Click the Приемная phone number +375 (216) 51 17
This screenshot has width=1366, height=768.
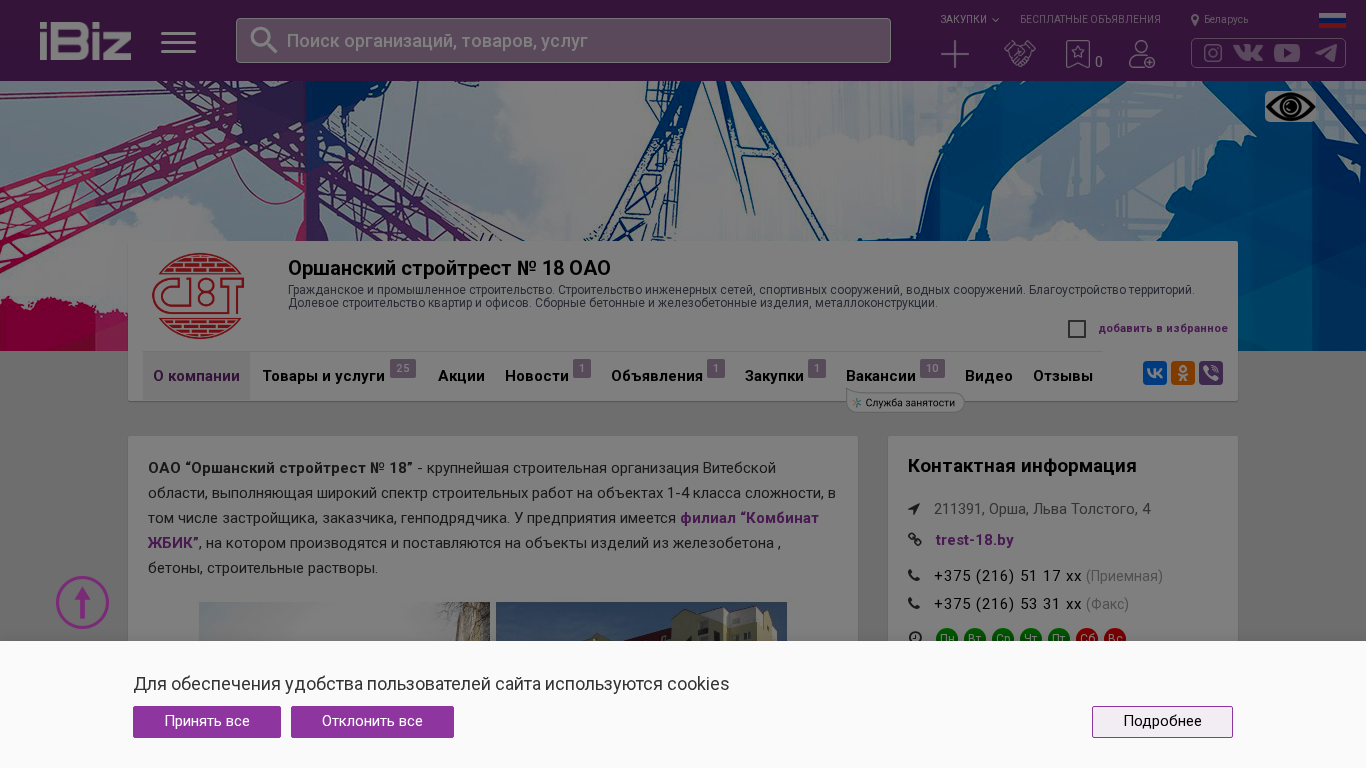pos(1008,576)
